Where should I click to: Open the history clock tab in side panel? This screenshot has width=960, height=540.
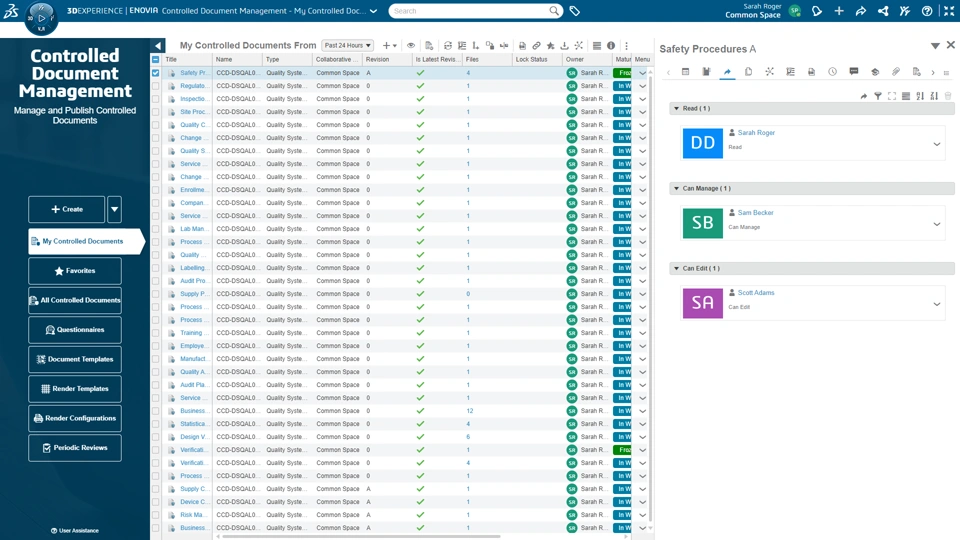833,72
